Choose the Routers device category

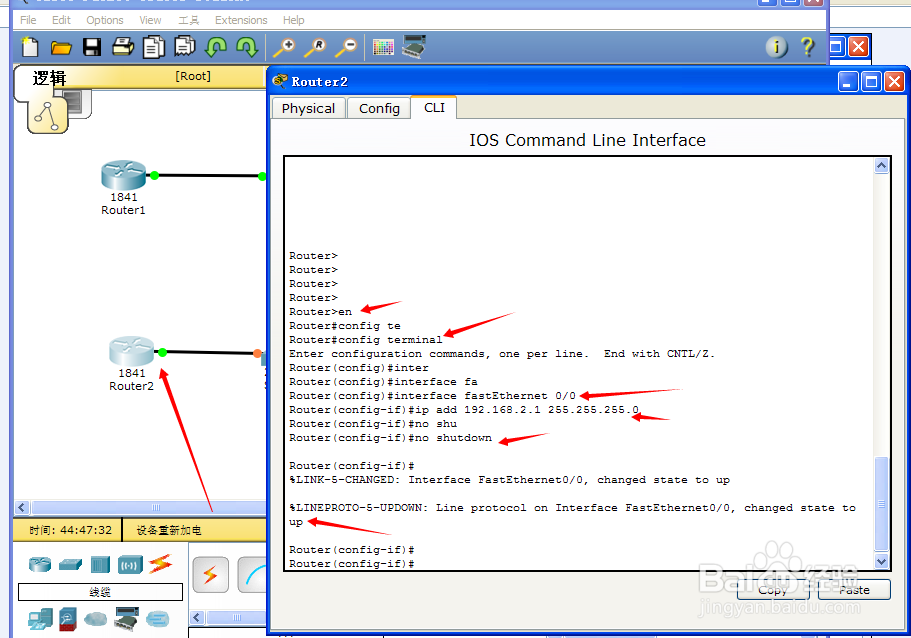pos(40,564)
